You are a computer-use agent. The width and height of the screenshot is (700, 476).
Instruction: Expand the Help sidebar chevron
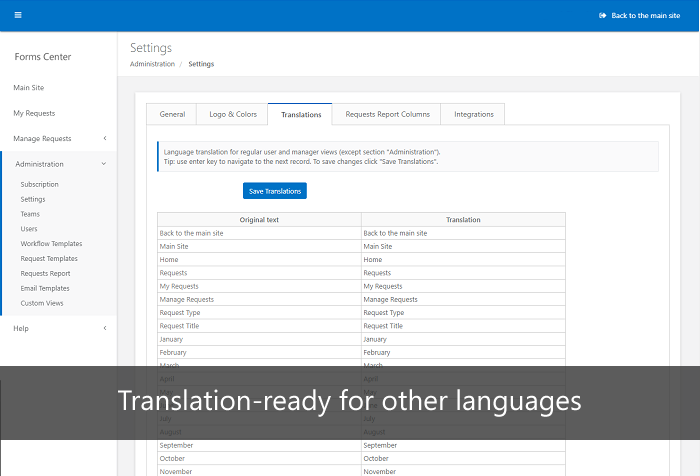pyautogui.click(x=105, y=328)
